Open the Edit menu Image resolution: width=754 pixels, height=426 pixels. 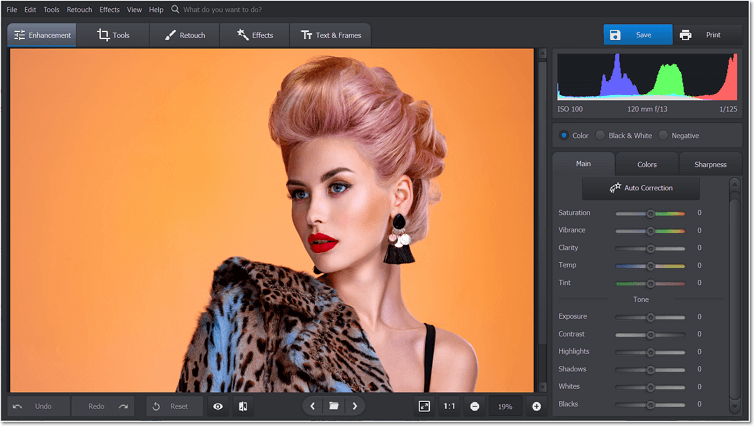(x=30, y=10)
